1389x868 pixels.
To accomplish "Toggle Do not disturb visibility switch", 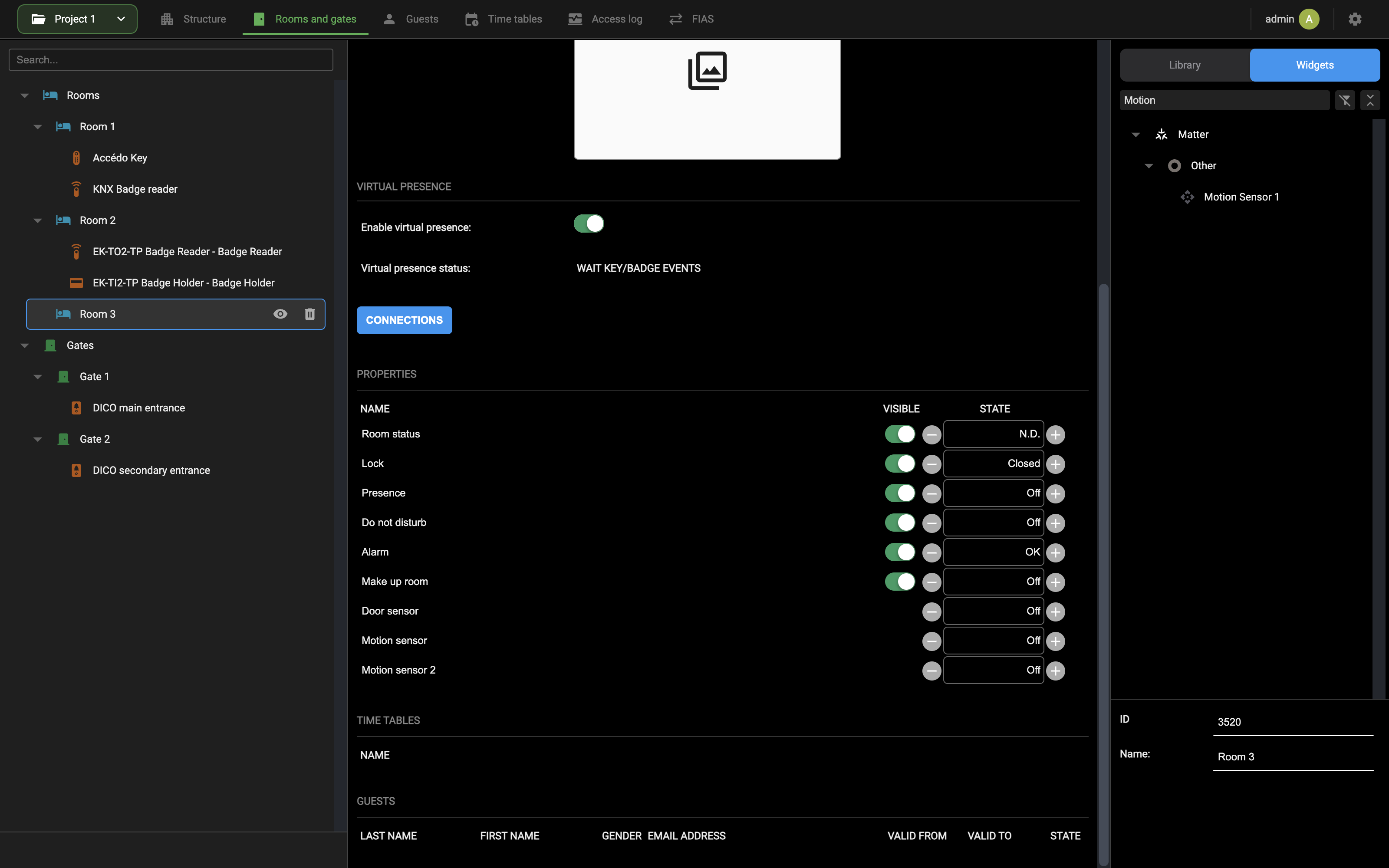I will [x=900, y=523].
